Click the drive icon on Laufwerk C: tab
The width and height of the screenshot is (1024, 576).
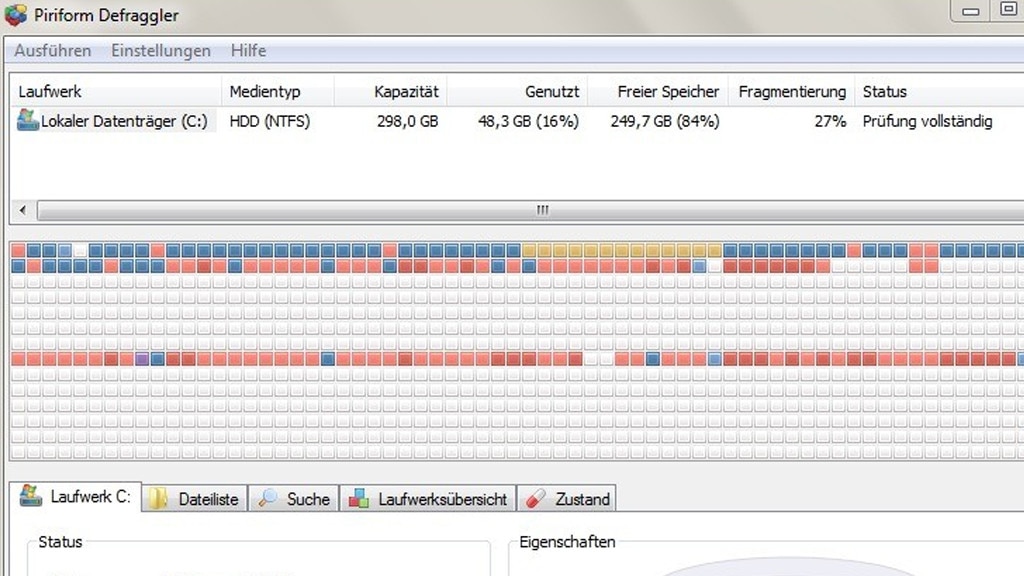(30, 496)
